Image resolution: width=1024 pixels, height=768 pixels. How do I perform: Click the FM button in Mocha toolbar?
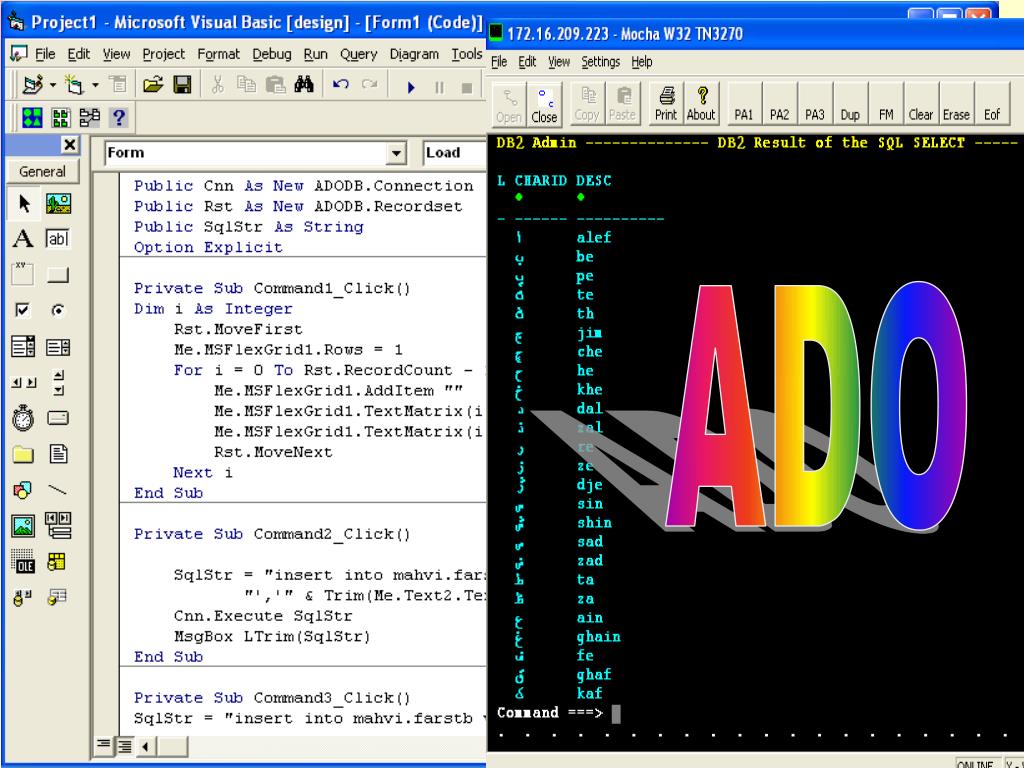pos(886,104)
